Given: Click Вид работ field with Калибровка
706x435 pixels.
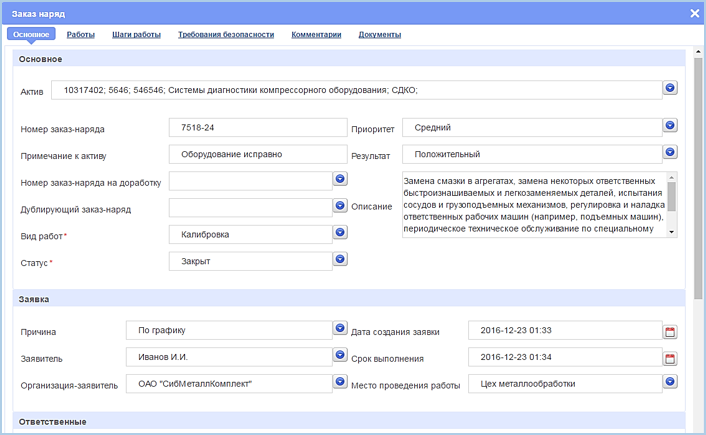Looking at the screenshot, I should 251,235.
